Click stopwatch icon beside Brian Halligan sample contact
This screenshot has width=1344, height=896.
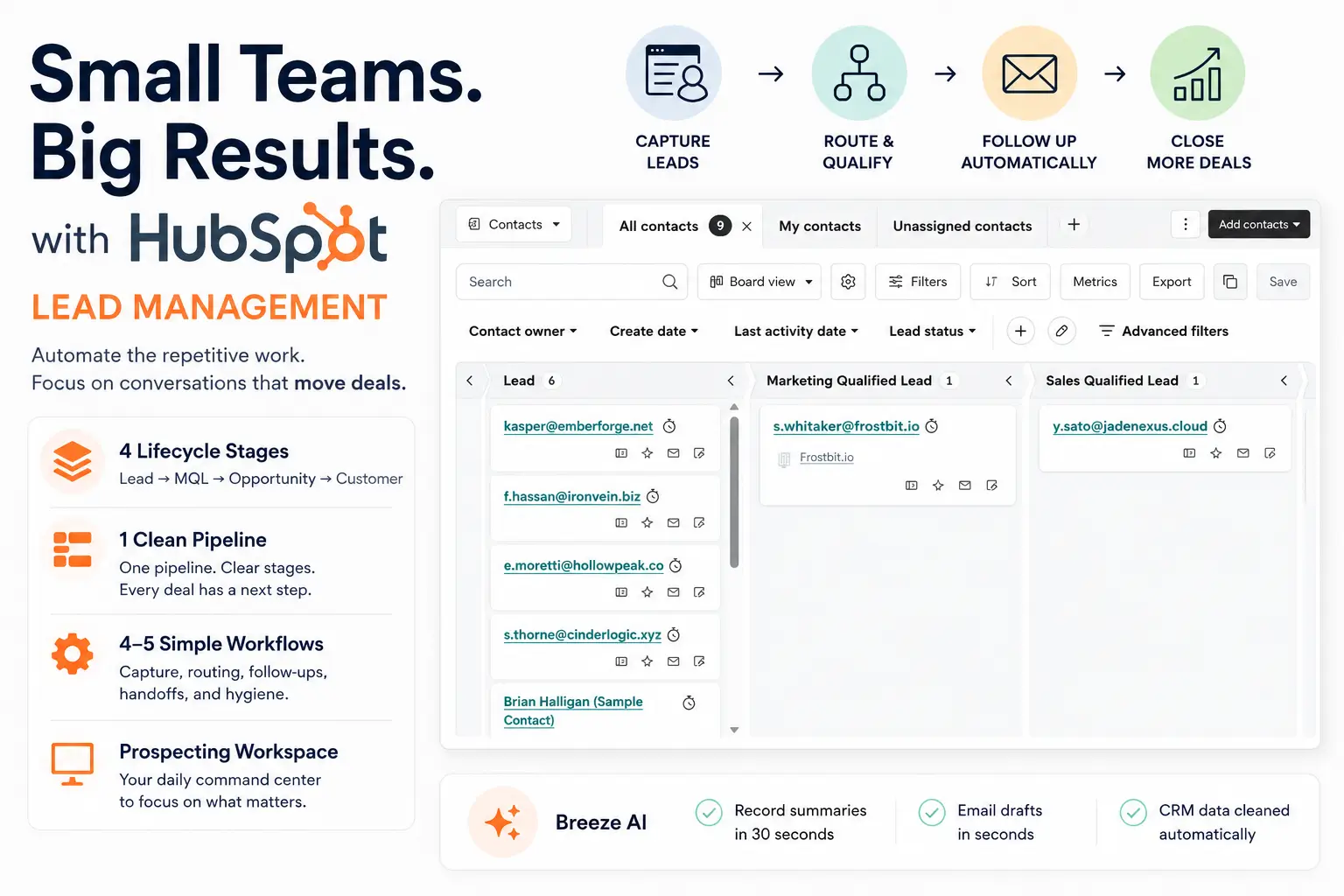click(689, 703)
